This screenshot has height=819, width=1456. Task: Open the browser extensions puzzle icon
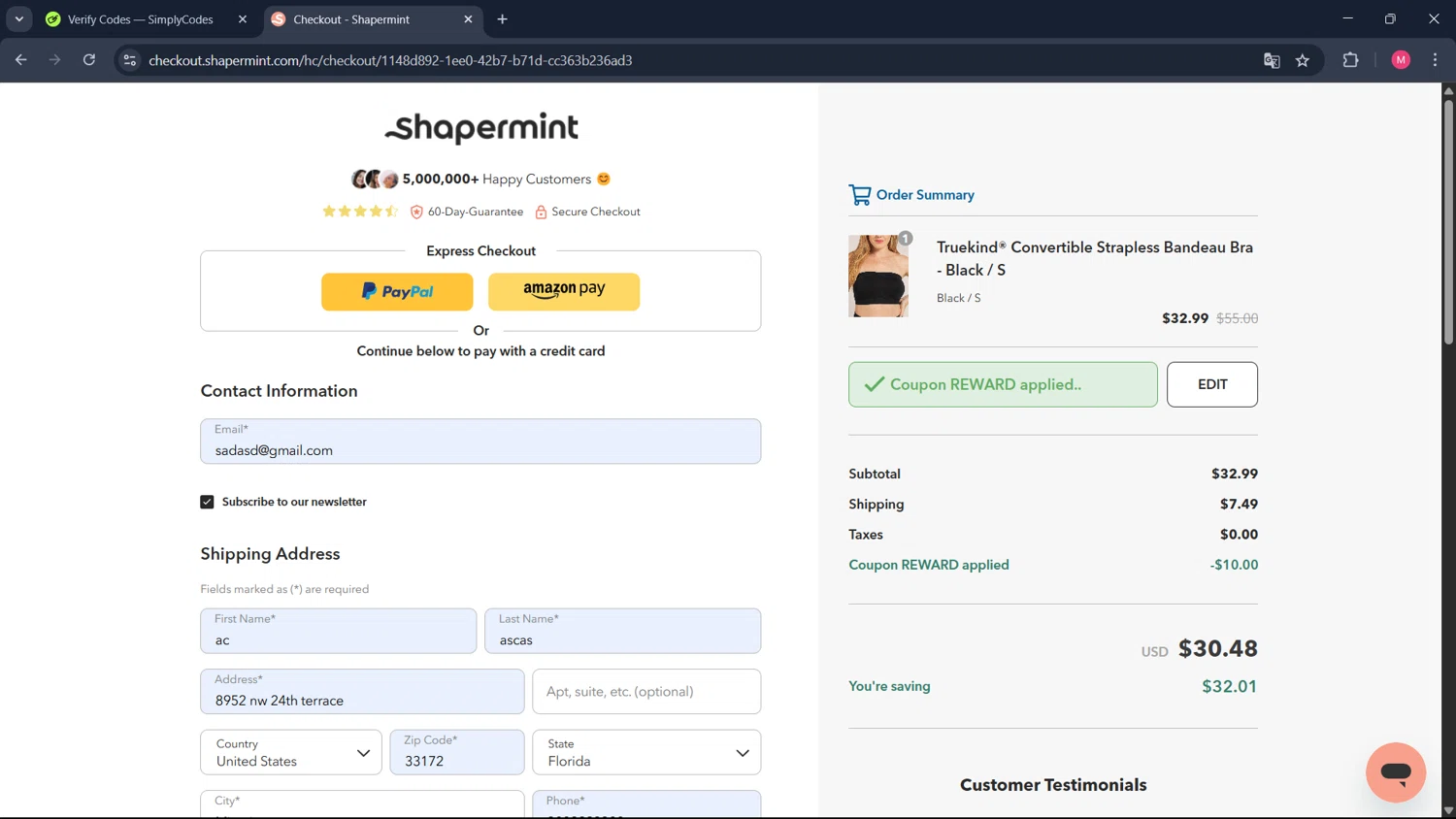(x=1350, y=60)
